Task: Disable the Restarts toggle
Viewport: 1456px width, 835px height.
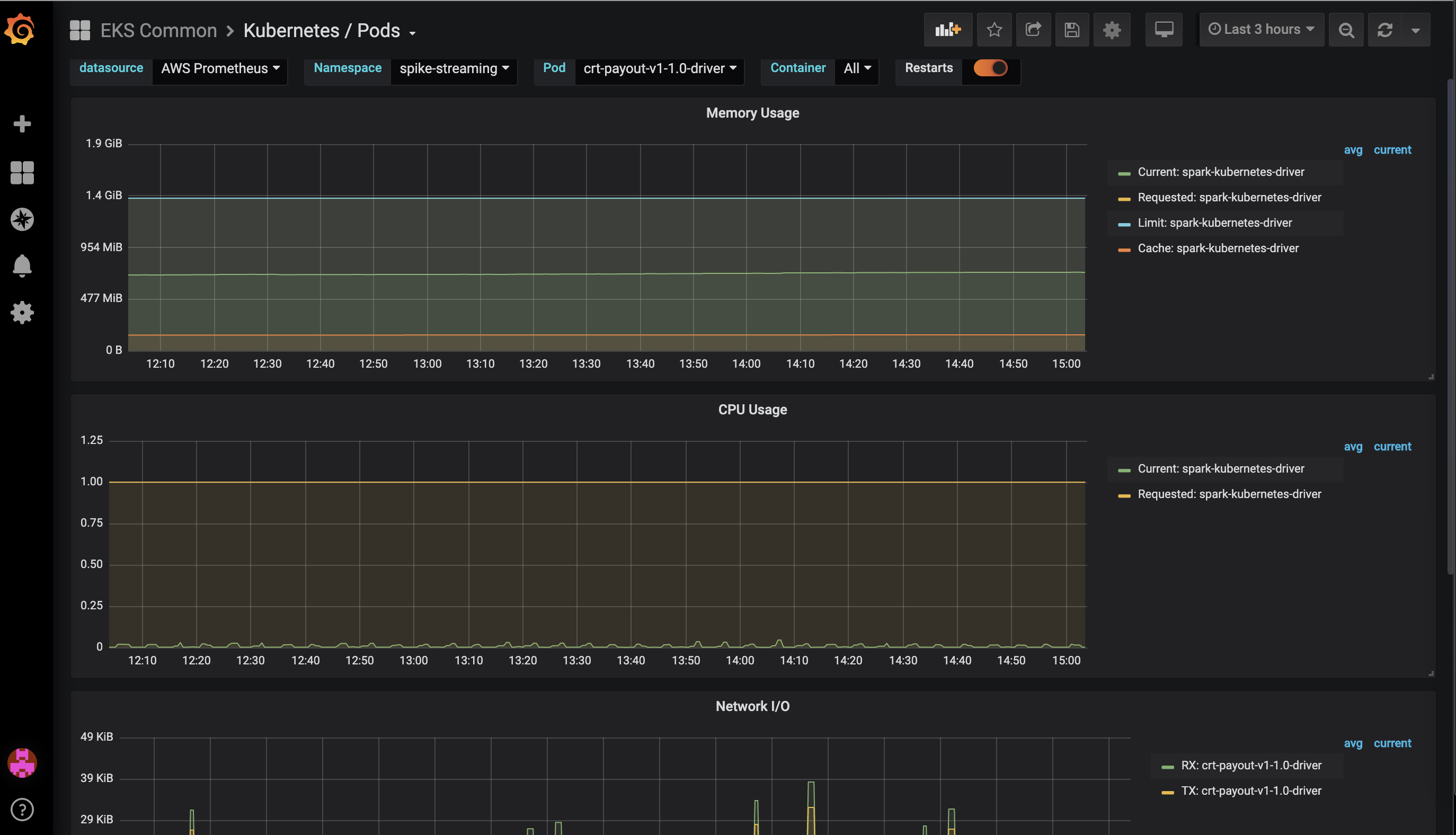Action: pyautogui.click(x=990, y=68)
